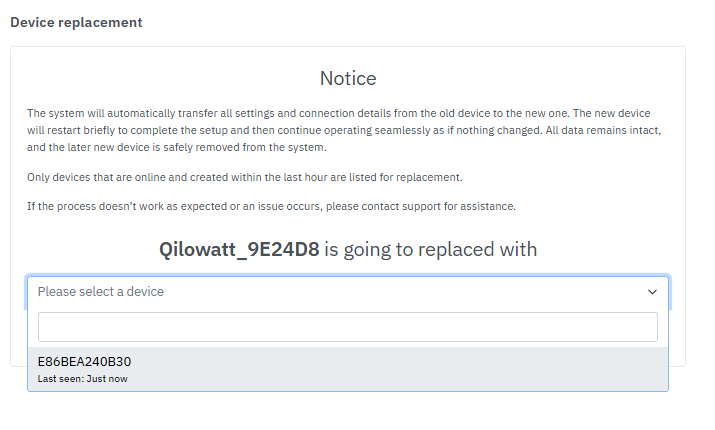Click the "Device replacement" page heading

[x=76, y=22]
